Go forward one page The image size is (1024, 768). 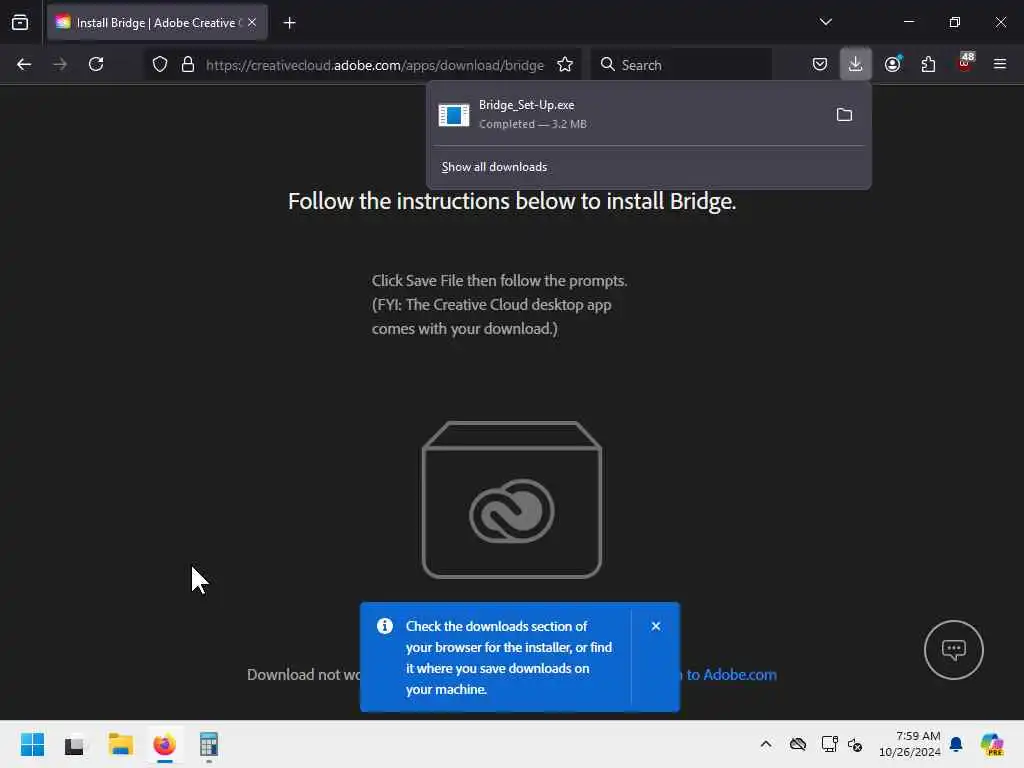pos(60,65)
